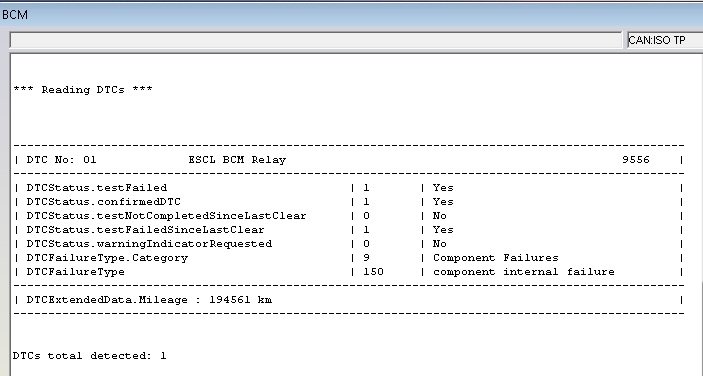
Task: Click the BCM window title text
Action: point(15,15)
